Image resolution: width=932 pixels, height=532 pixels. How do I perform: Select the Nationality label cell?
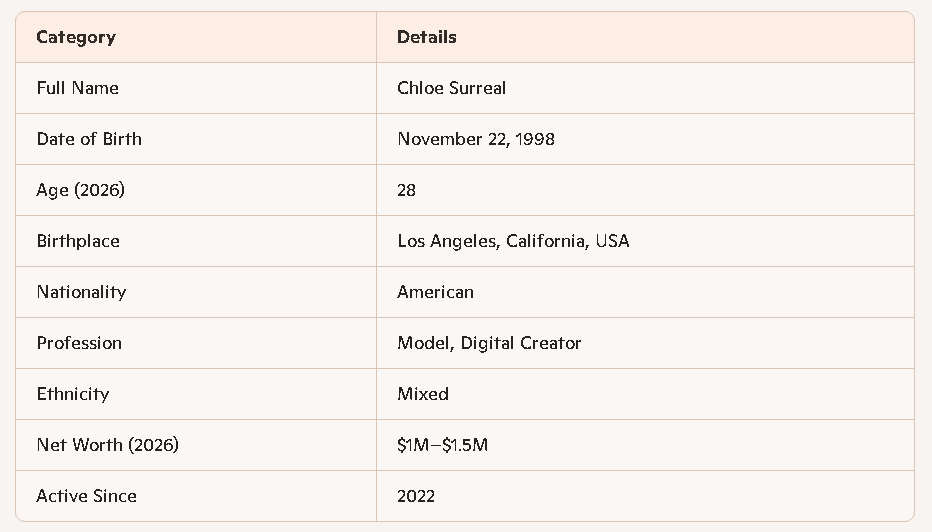coord(82,292)
